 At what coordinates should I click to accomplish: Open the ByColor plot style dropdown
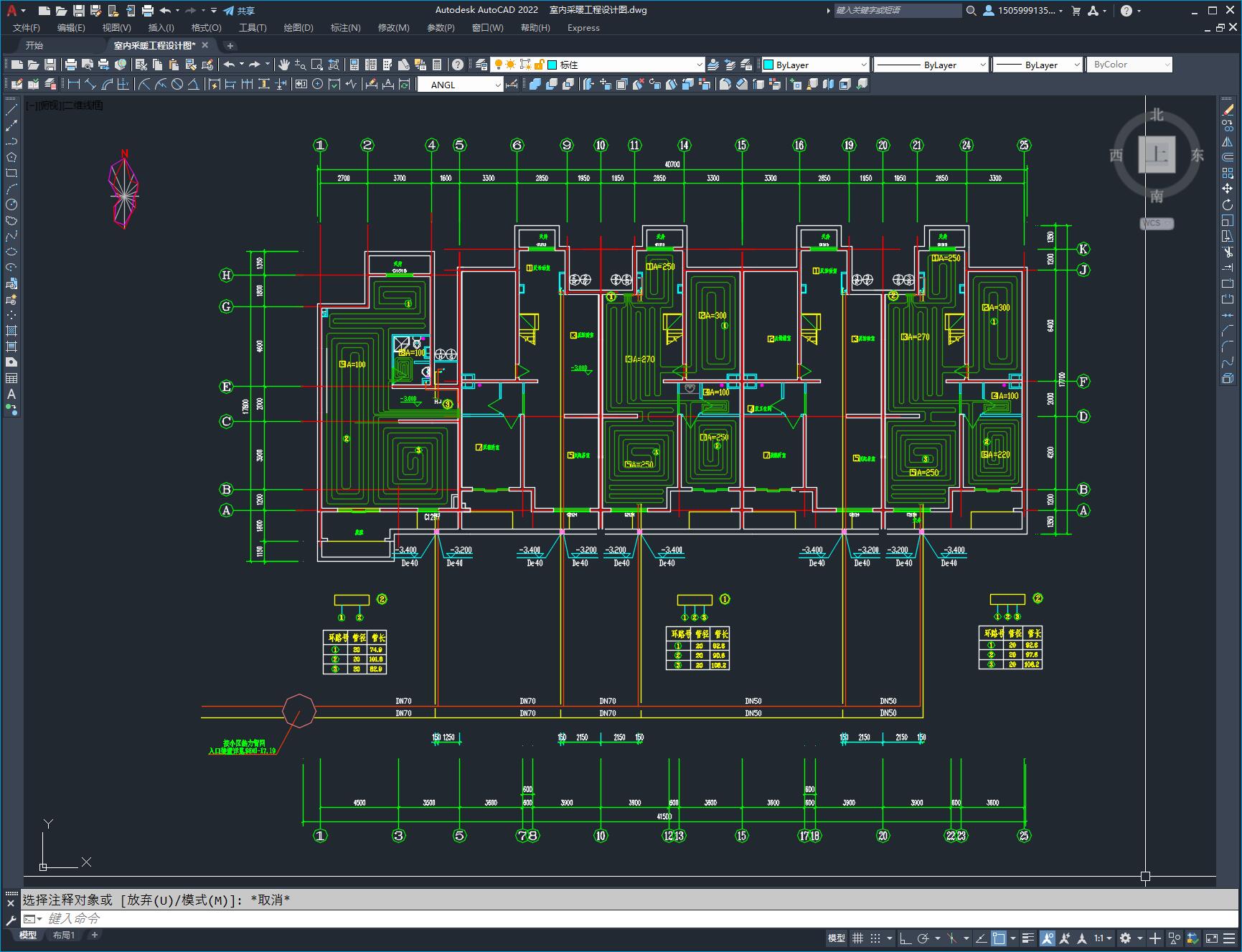[x=1129, y=65]
